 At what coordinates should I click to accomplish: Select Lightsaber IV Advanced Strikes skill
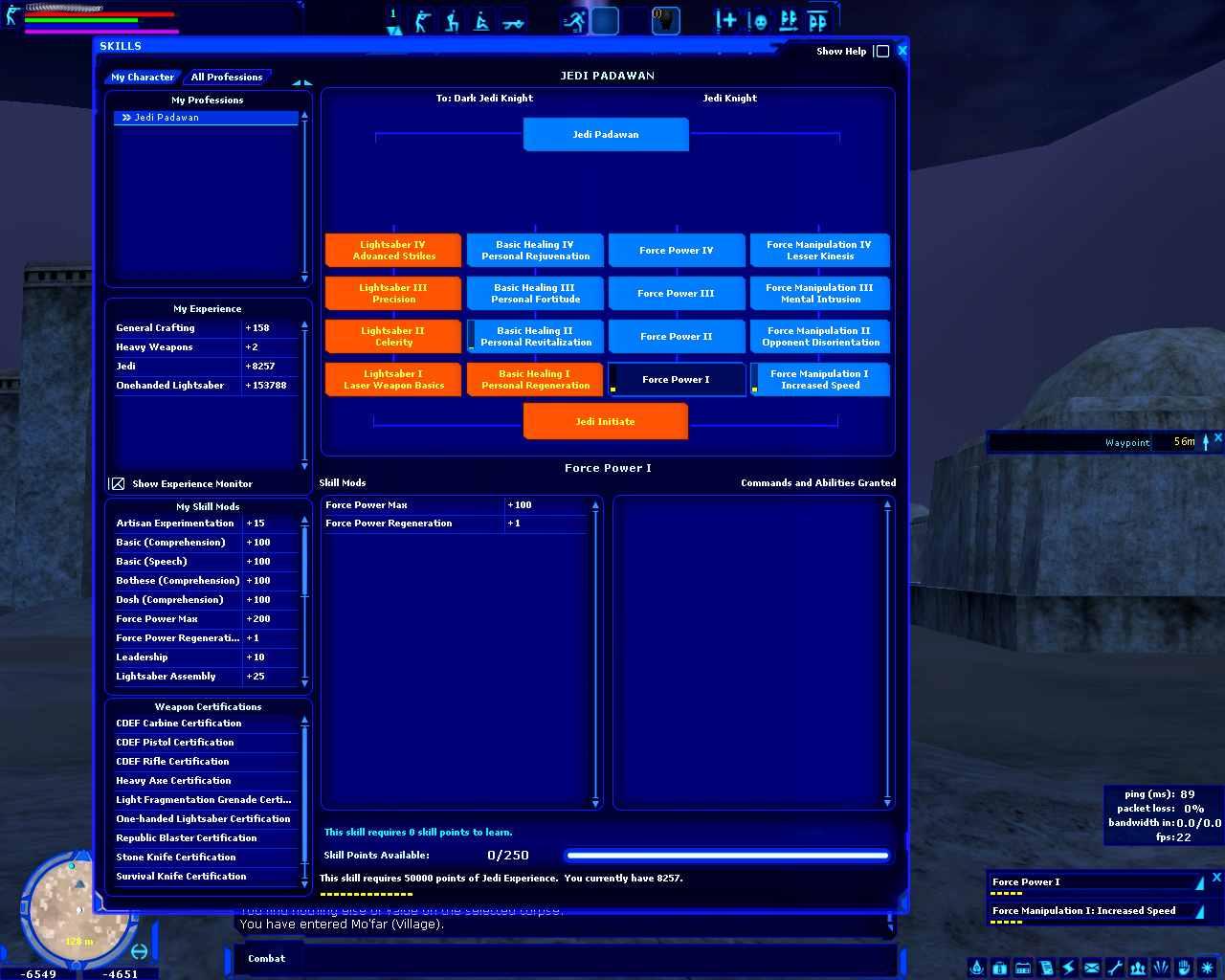pyautogui.click(x=393, y=251)
